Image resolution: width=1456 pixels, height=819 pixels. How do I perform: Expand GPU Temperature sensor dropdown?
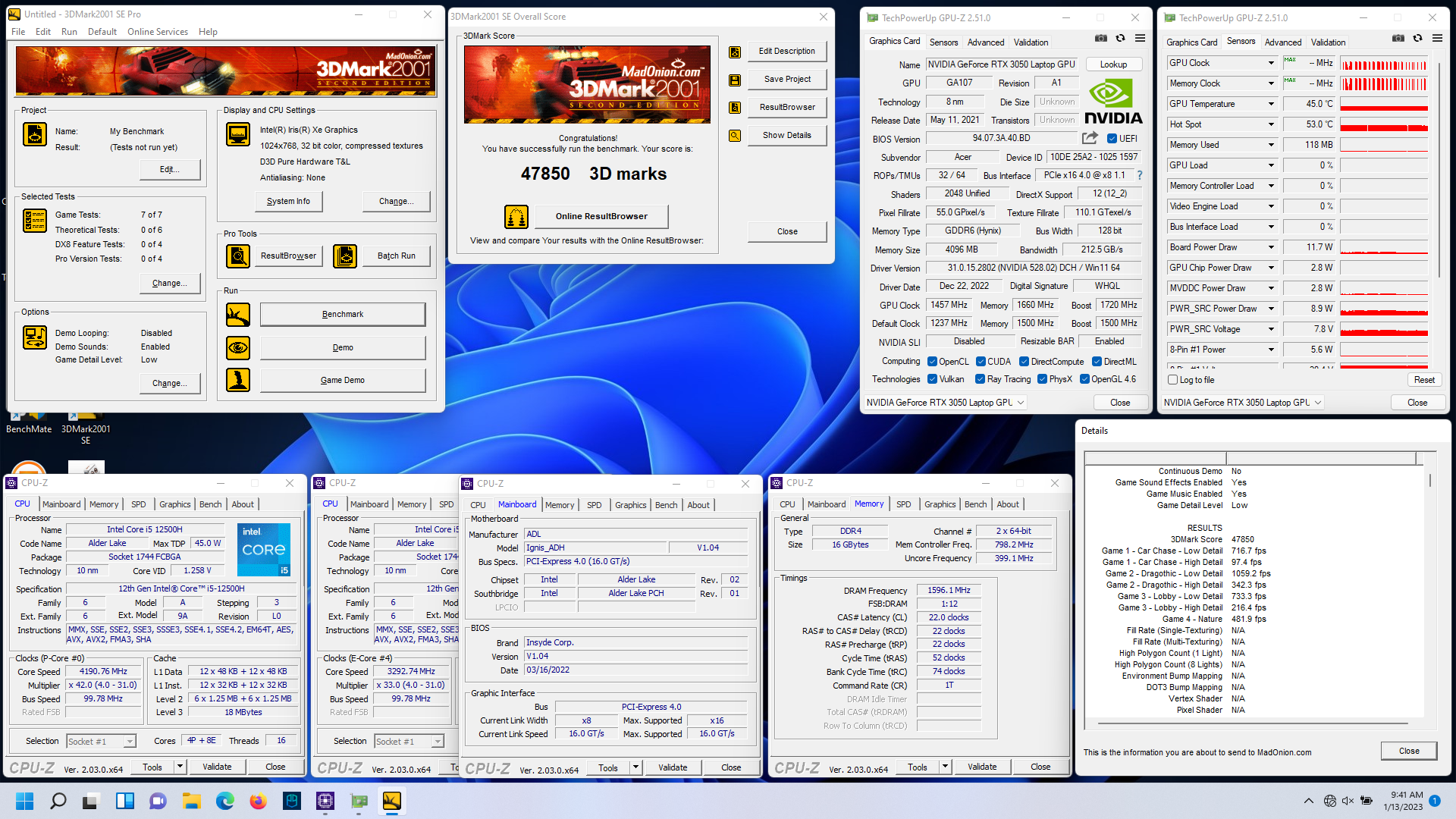(1271, 104)
